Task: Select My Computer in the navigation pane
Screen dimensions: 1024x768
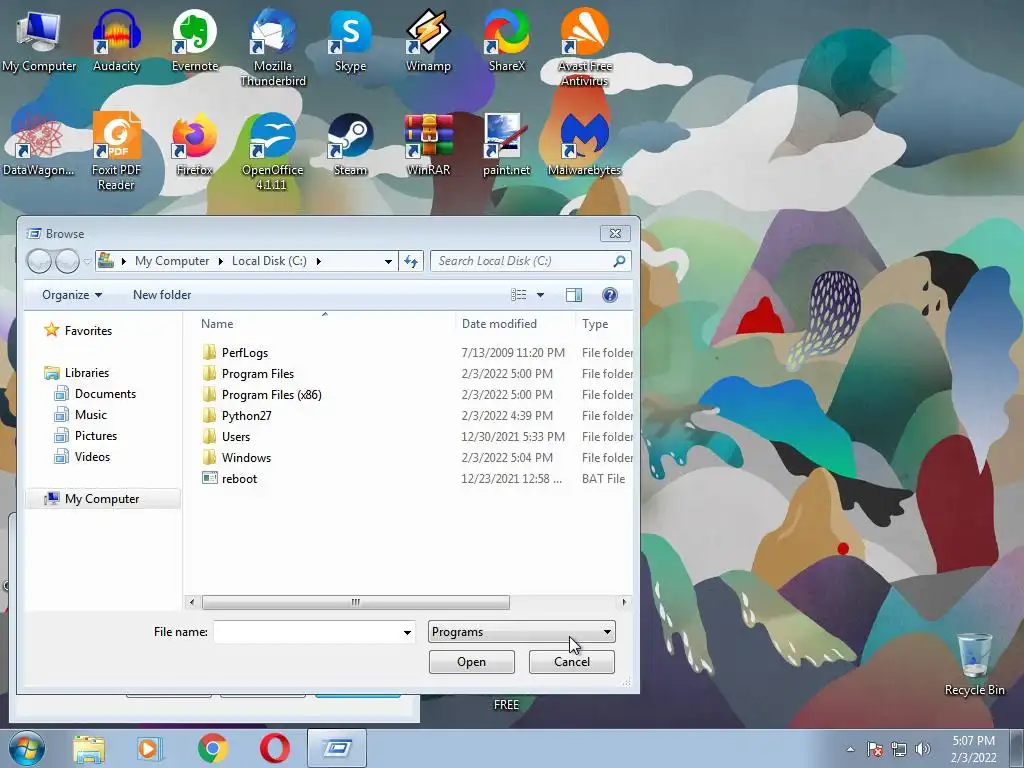Action: pyautogui.click(x=102, y=499)
